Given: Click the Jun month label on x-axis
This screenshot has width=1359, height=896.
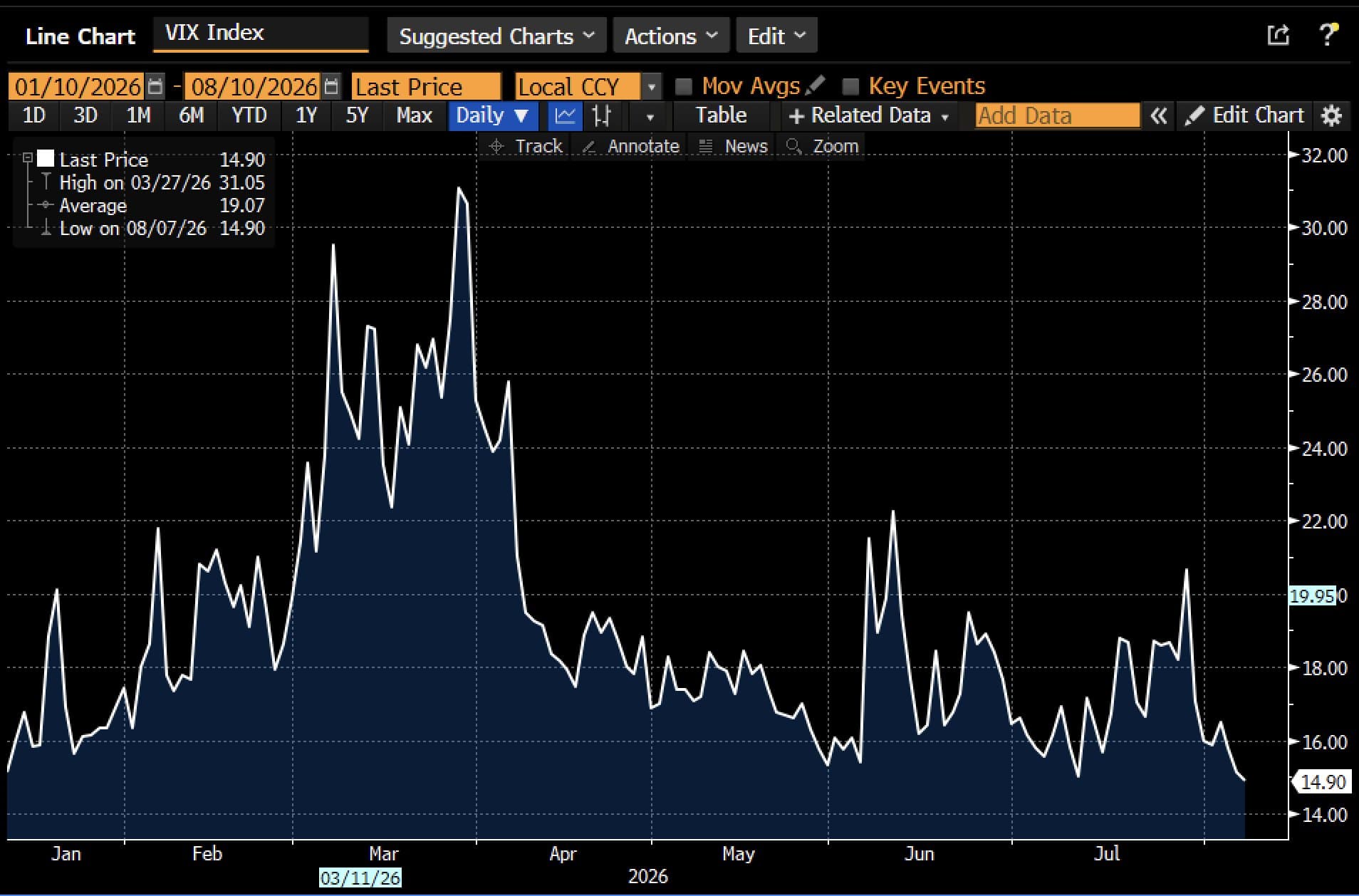Looking at the screenshot, I should tap(919, 853).
